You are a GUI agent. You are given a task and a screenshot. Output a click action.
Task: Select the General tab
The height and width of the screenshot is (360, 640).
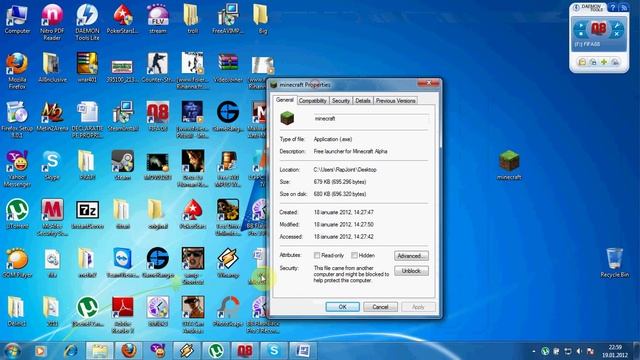(284, 100)
